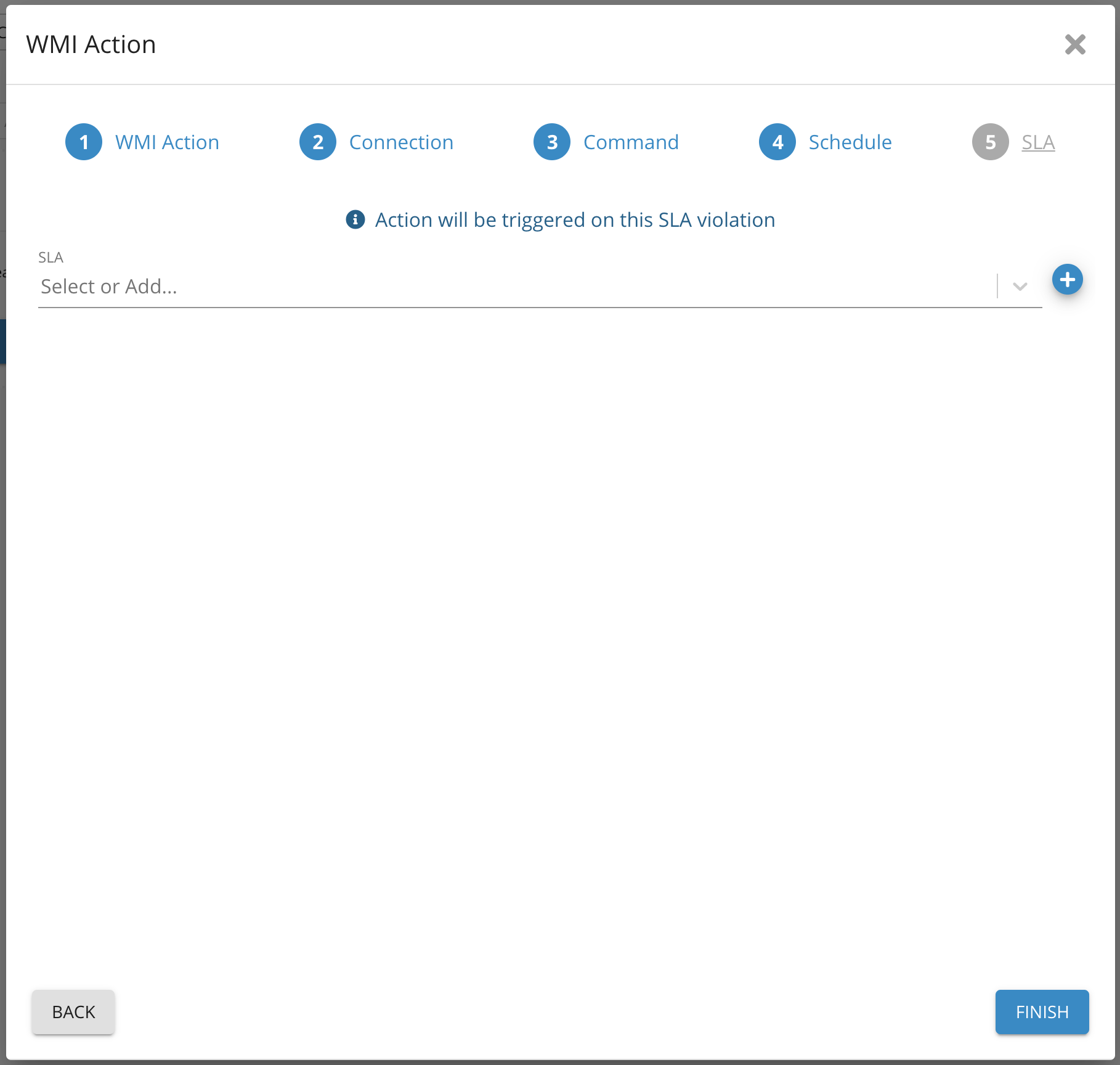Select the underlined SLA step link
The image size is (1120, 1065).
pyautogui.click(x=1038, y=142)
